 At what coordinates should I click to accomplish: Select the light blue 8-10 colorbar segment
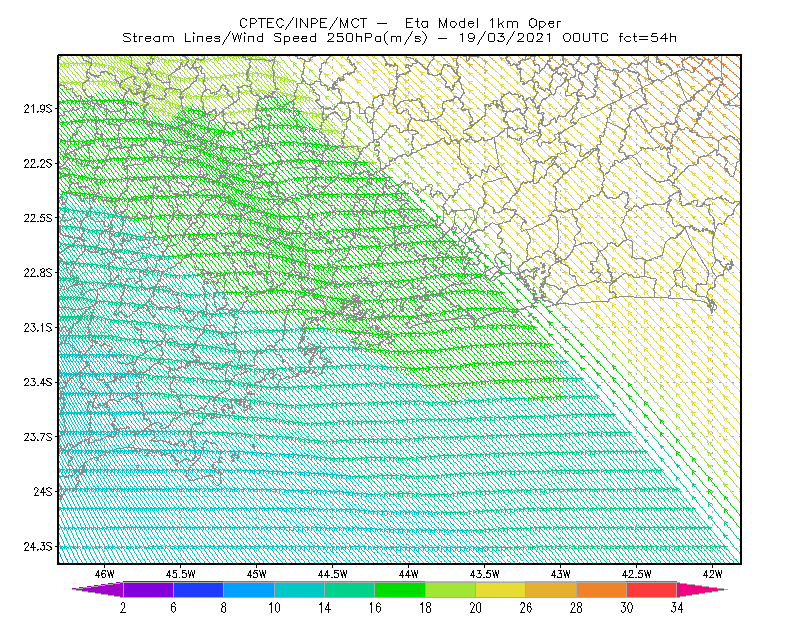(249, 589)
